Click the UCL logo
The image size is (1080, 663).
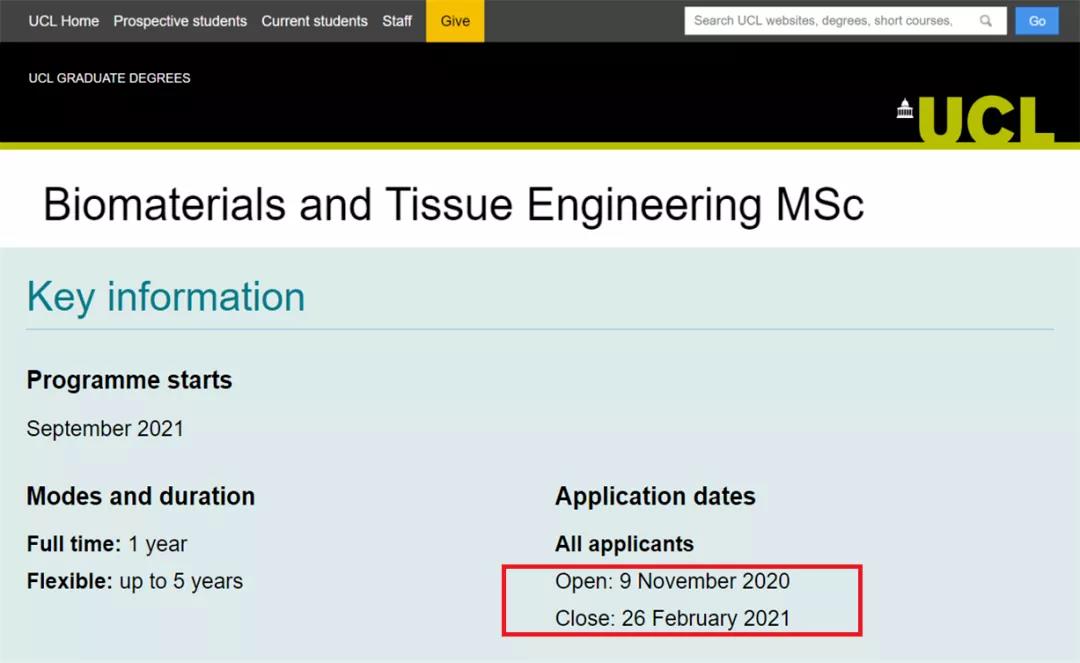985,121
